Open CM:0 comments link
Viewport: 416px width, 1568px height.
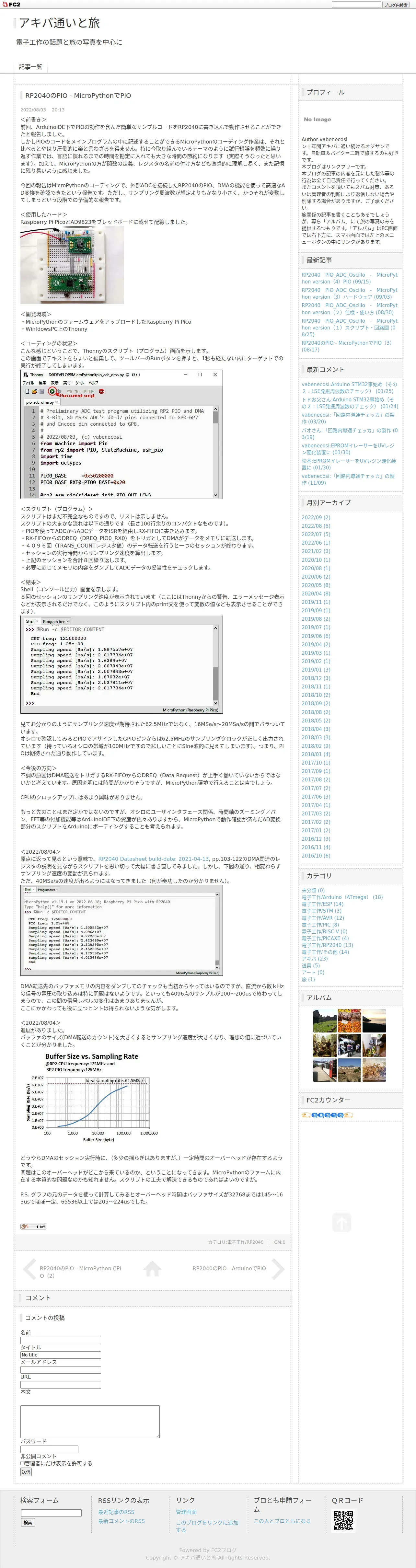click(x=280, y=1242)
